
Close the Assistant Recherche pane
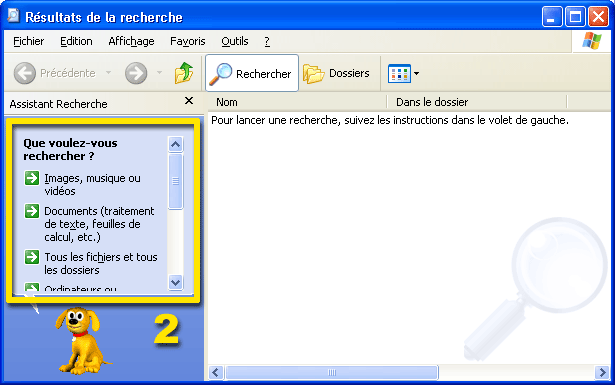[189, 101]
